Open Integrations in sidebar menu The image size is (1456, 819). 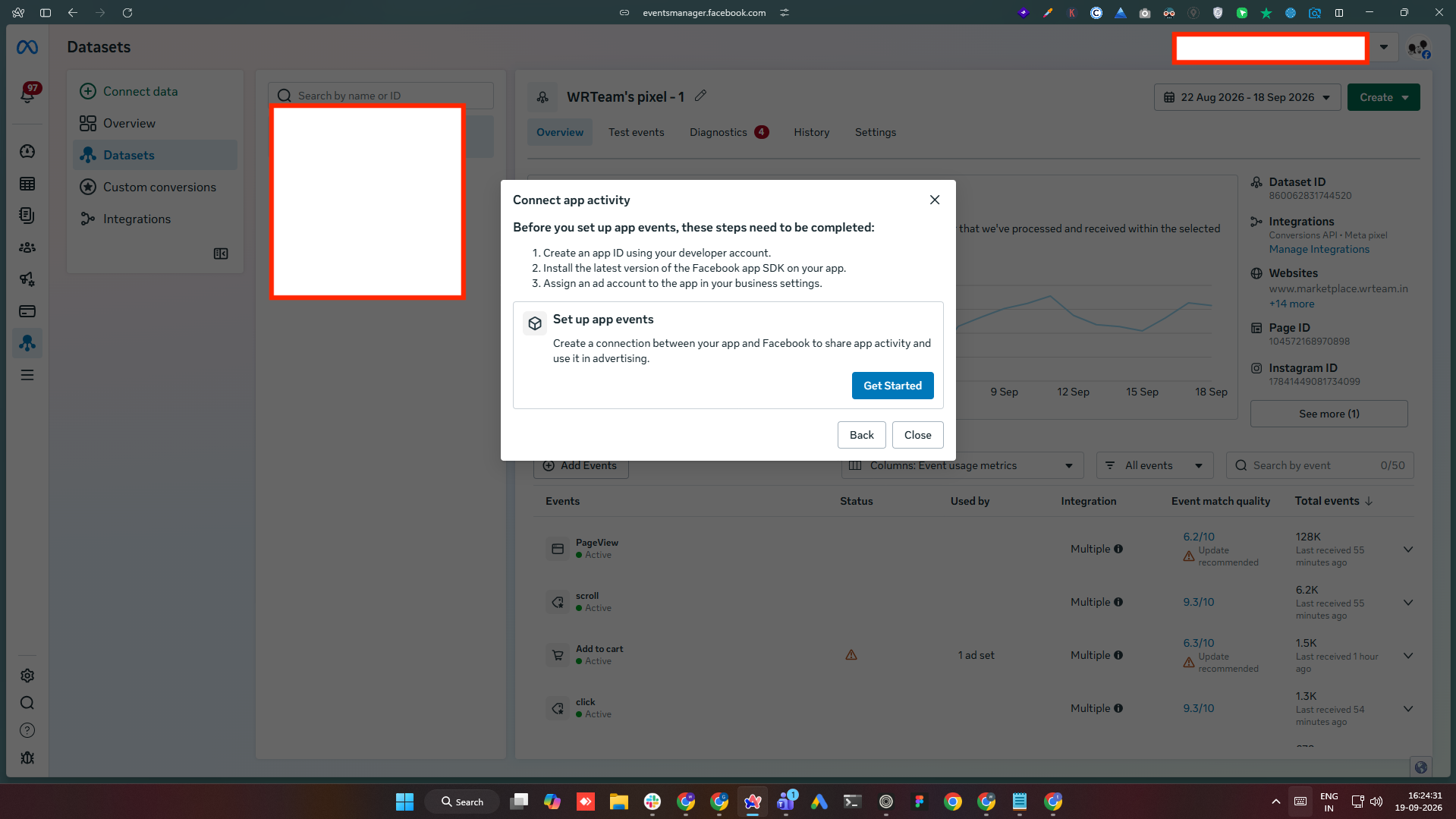155,219
